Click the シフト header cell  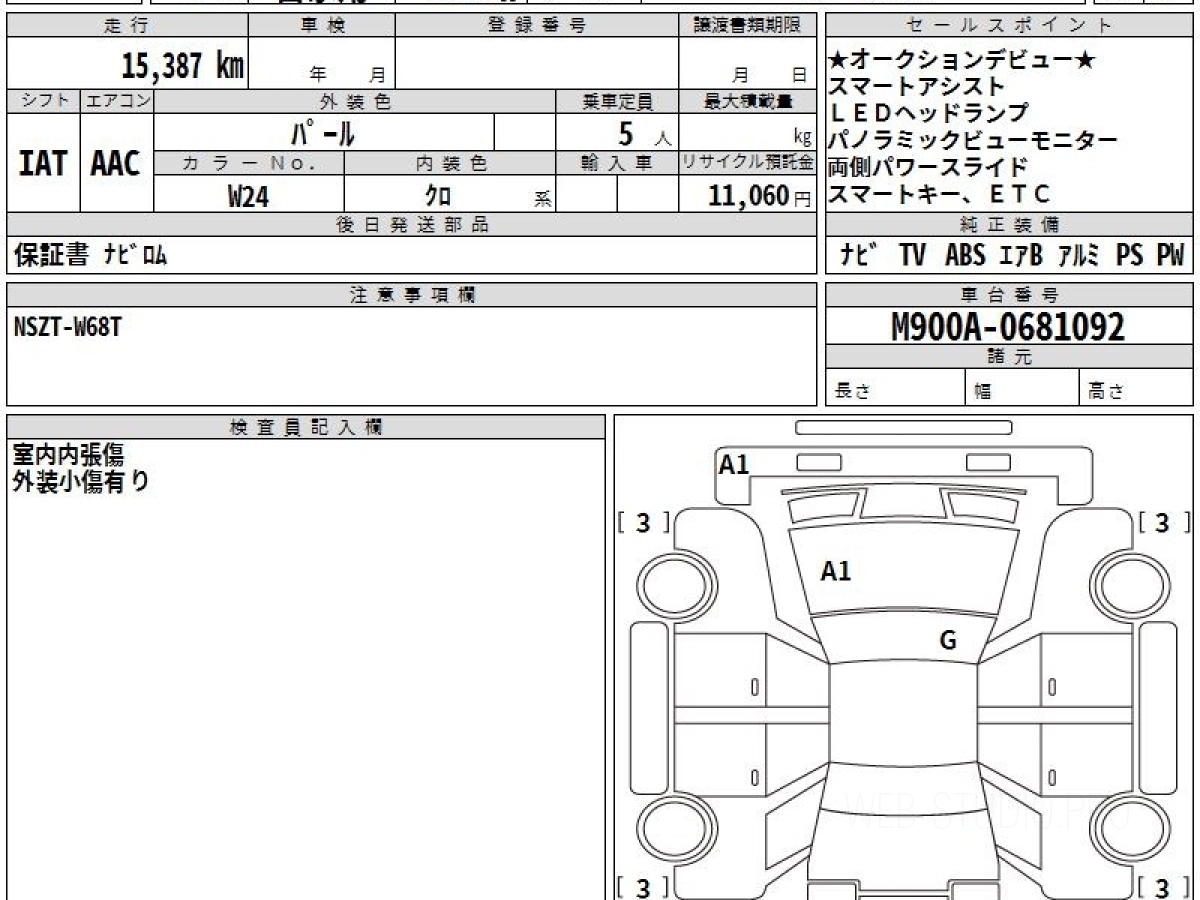coord(43,101)
